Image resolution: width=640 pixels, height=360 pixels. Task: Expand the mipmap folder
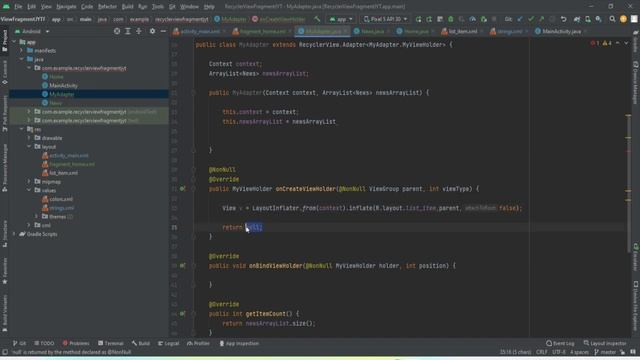[29, 182]
